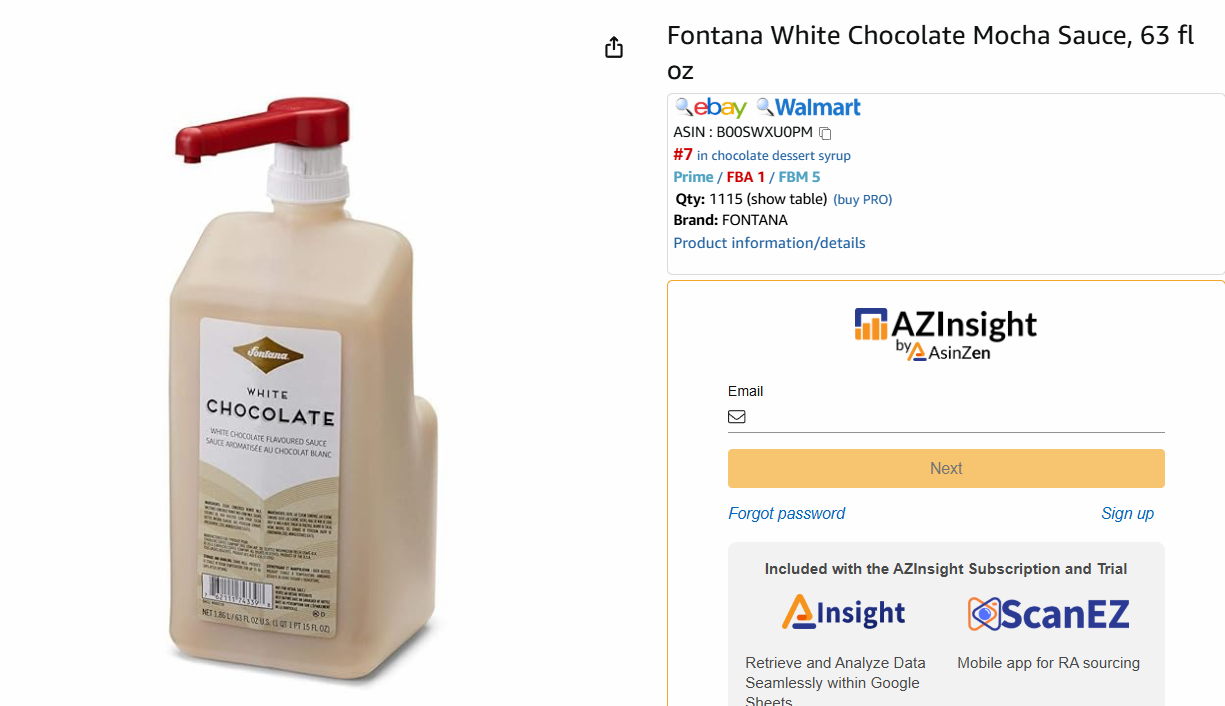Click the envelope icon in the Email field
This screenshot has width=1225, height=706.
pyautogui.click(x=737, y=417)
